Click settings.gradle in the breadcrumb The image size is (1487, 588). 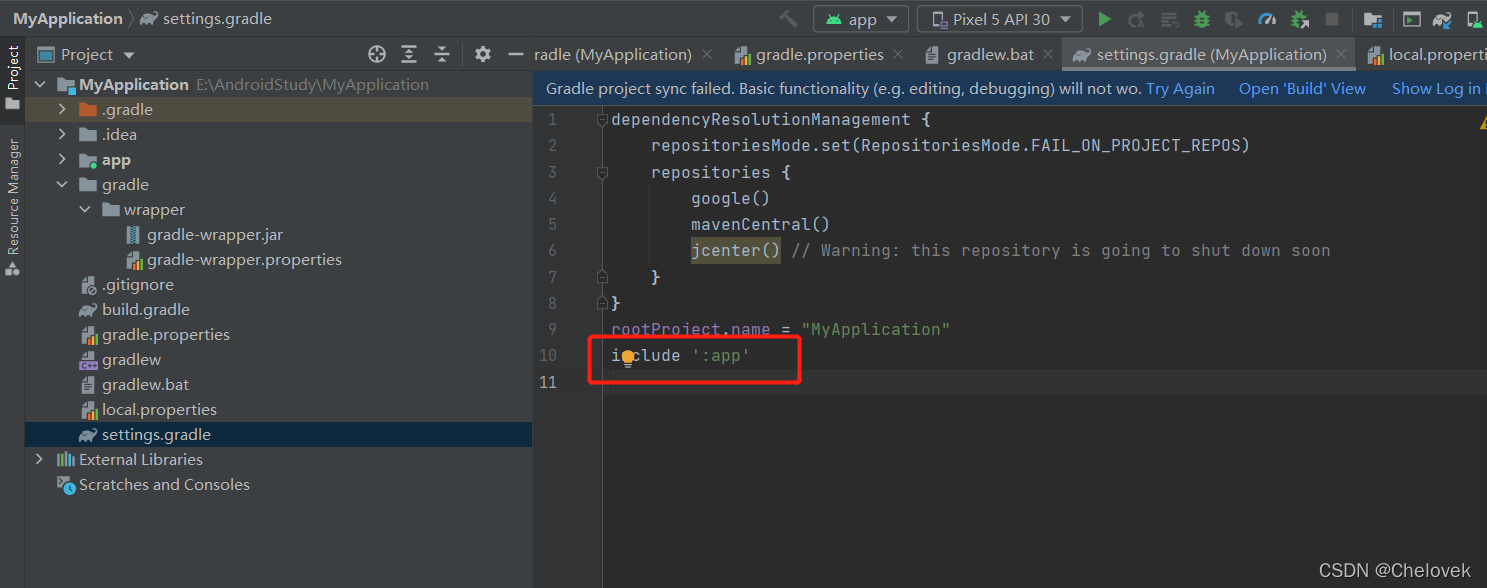coord(205,18)
